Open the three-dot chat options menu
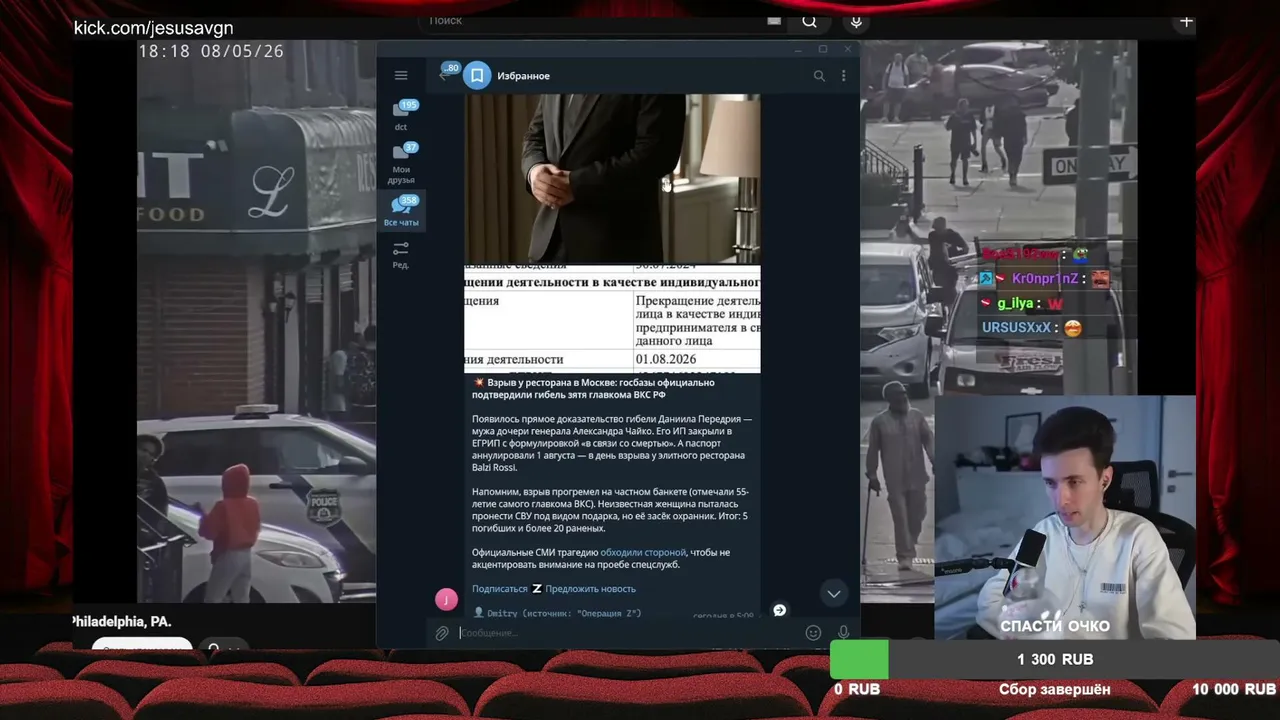 (843, 75)
